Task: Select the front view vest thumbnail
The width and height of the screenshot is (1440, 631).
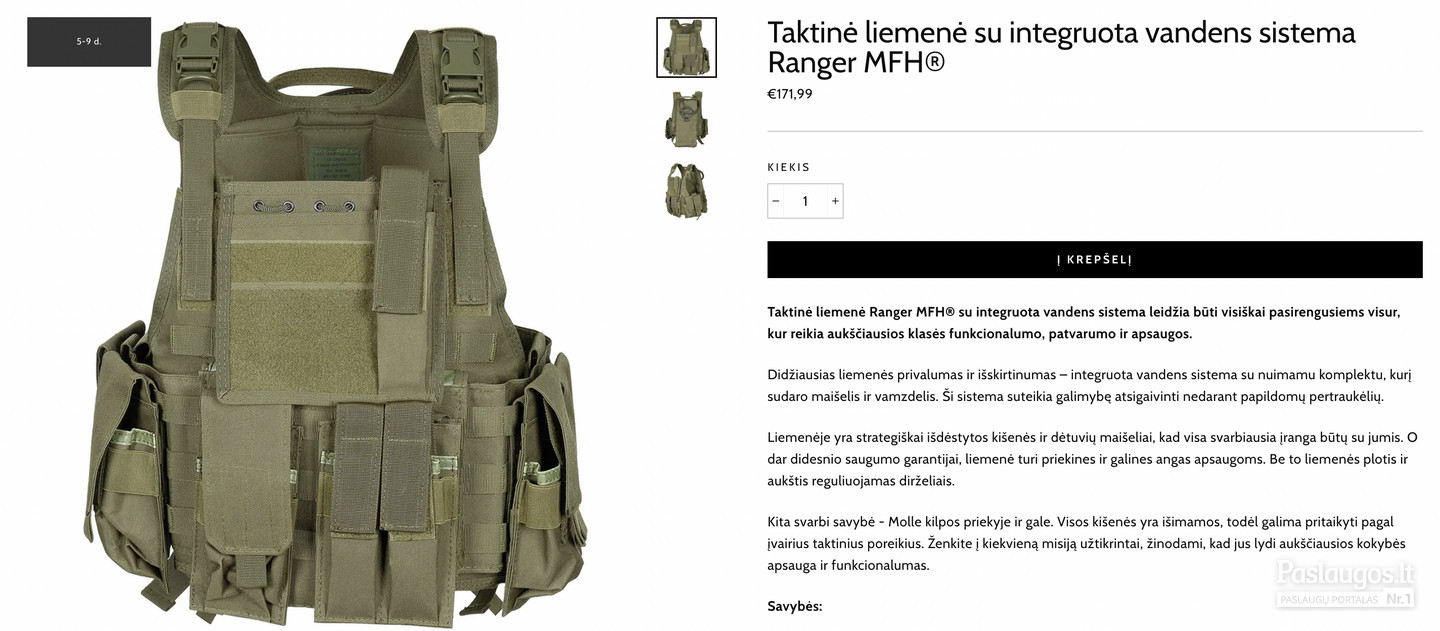Action: pyautogui.click(x=686, y=47)
